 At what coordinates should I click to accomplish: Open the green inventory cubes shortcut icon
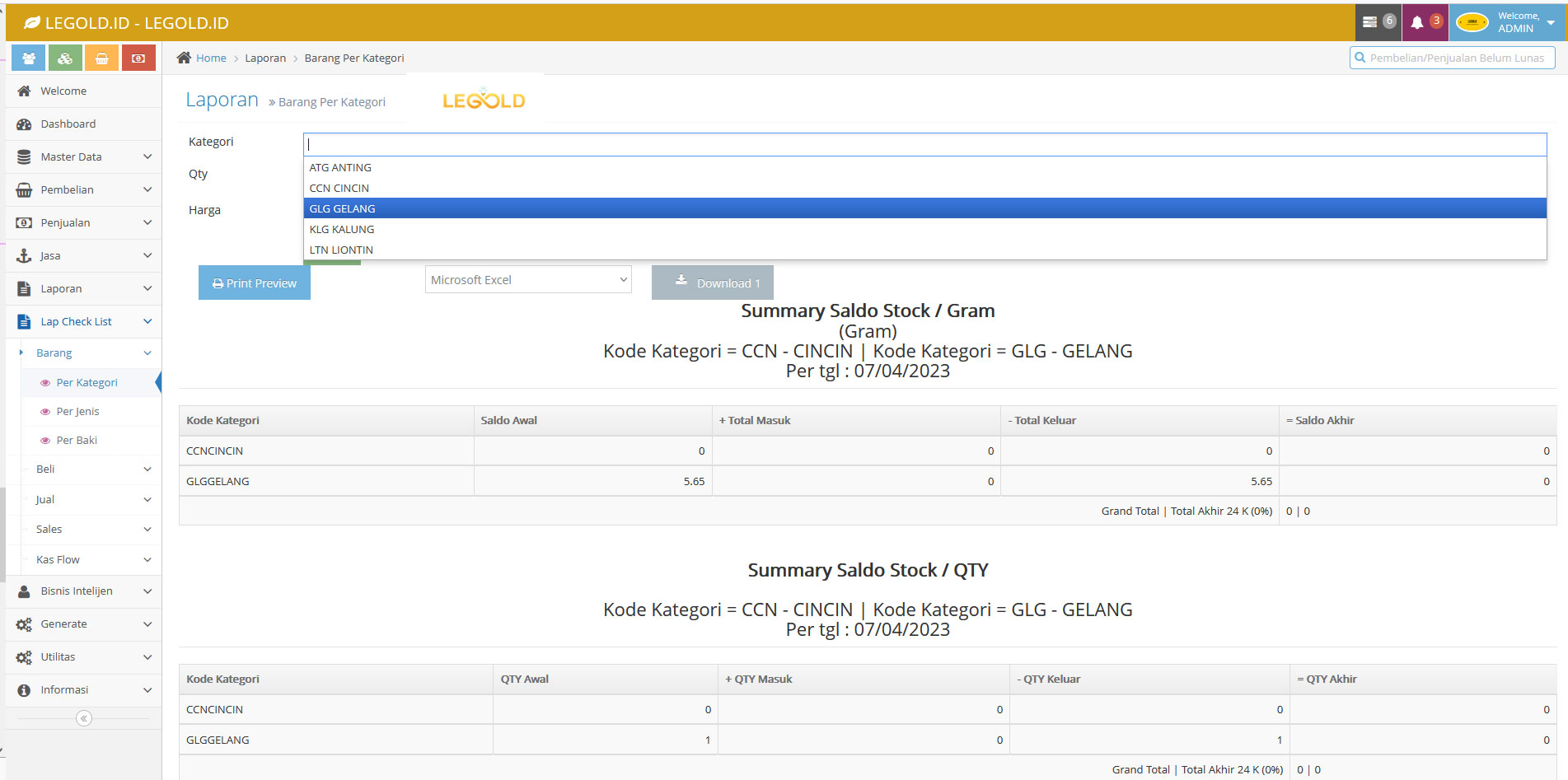tap(65, 57)
